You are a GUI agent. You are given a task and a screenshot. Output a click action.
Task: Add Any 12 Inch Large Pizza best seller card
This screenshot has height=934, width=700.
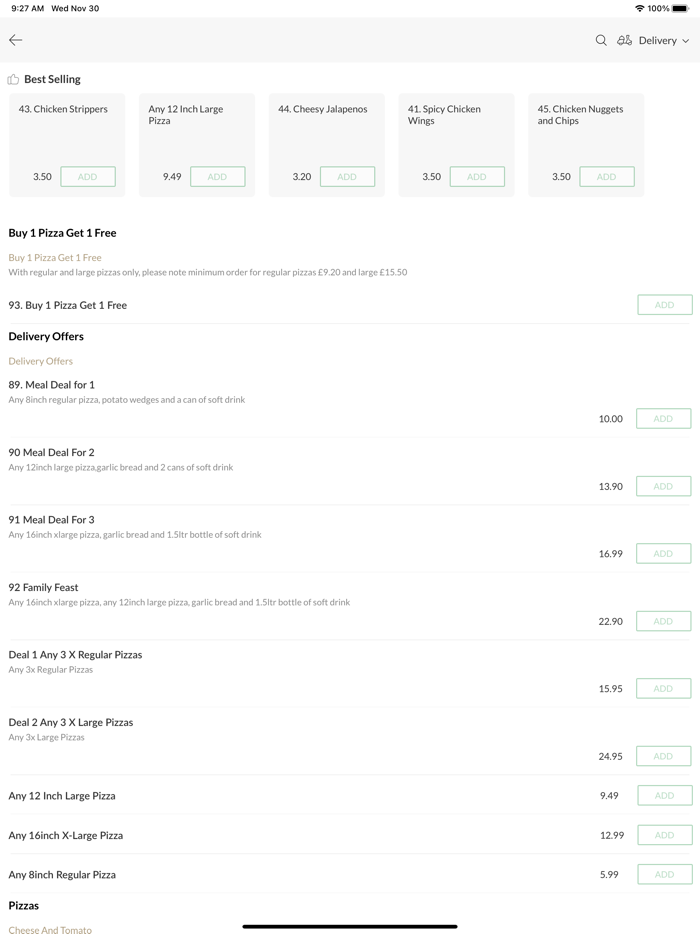[x=217, y=177]
